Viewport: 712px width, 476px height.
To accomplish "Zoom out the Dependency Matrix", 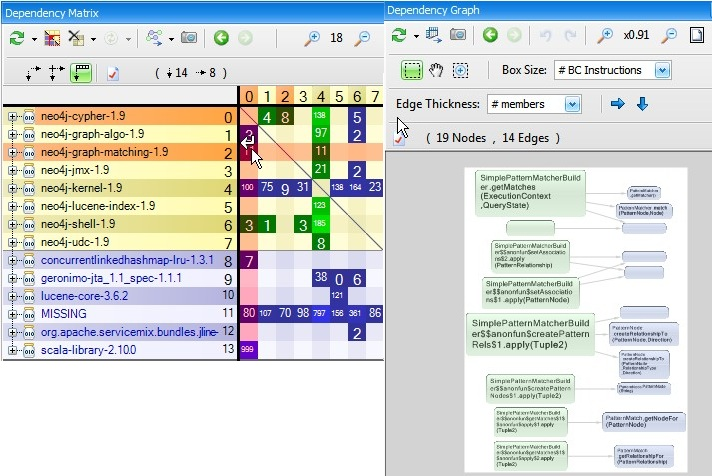I will [x=362, y=38].
